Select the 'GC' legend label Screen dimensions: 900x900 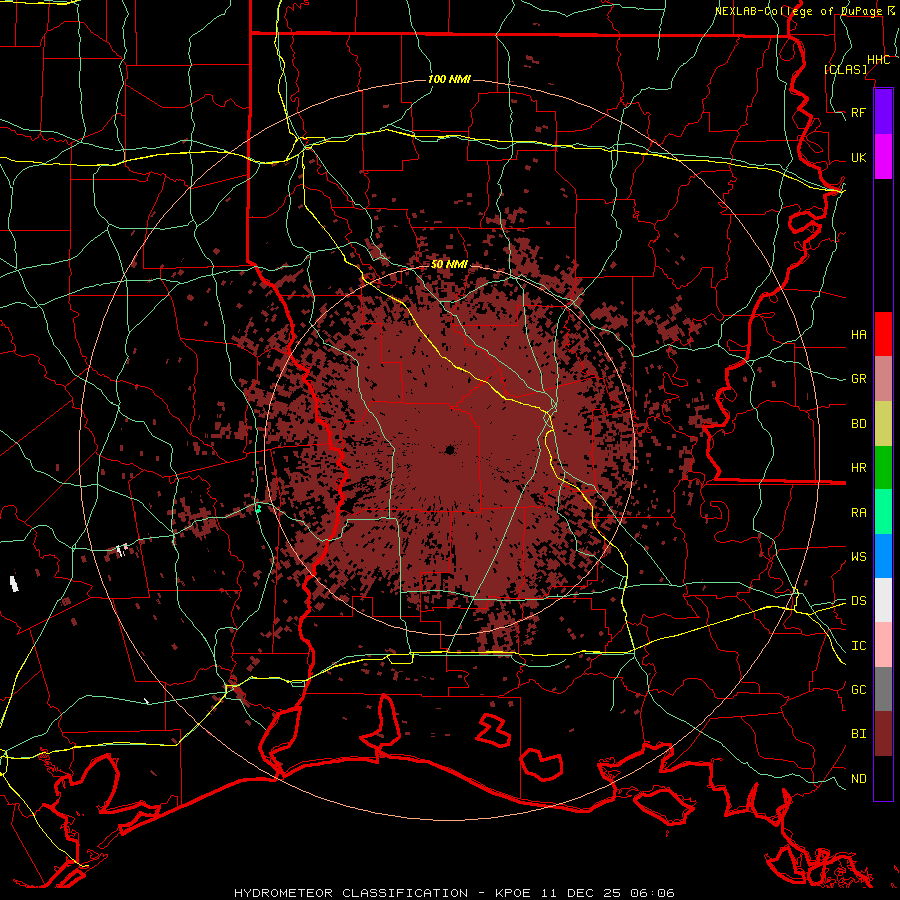click(x=858, y=689)
